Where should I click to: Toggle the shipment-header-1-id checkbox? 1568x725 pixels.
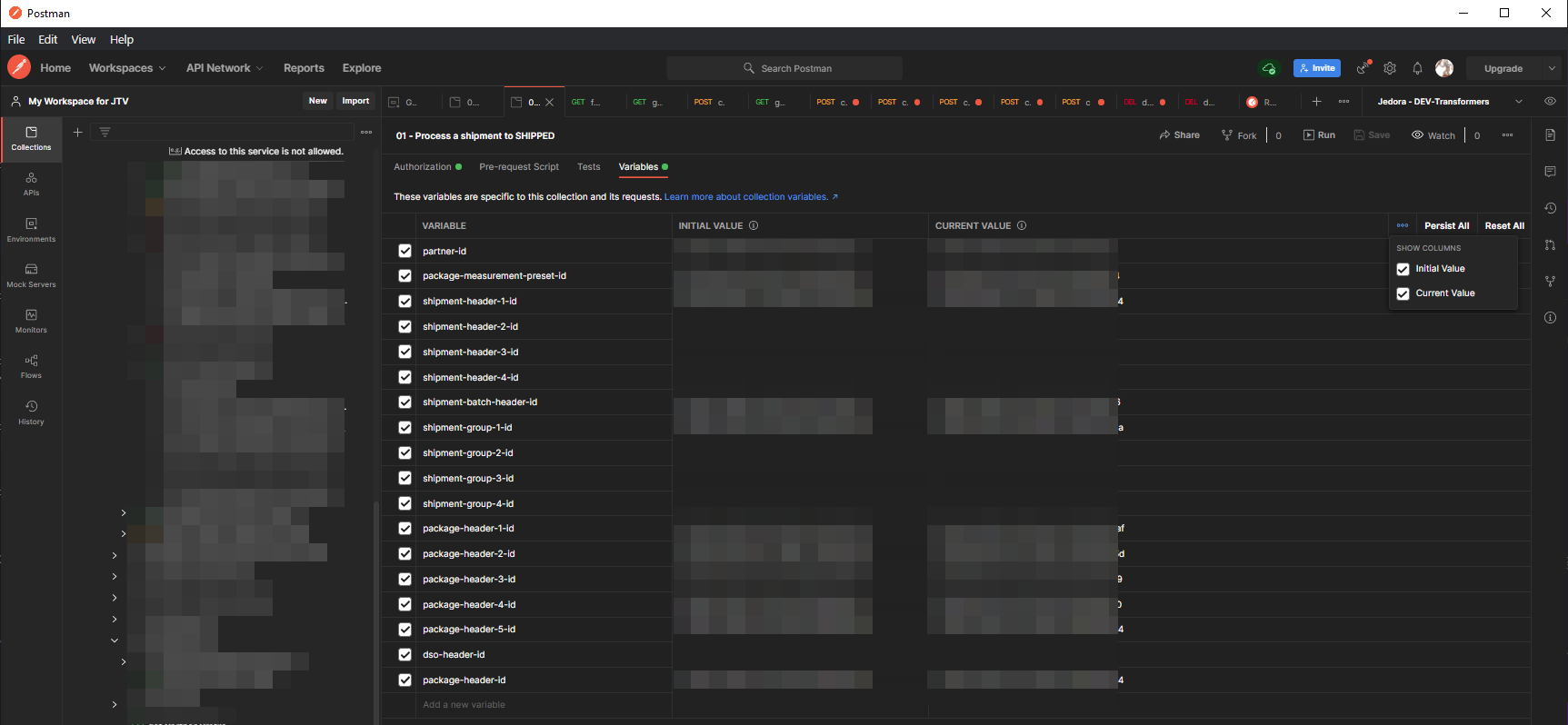click(404, 302)
